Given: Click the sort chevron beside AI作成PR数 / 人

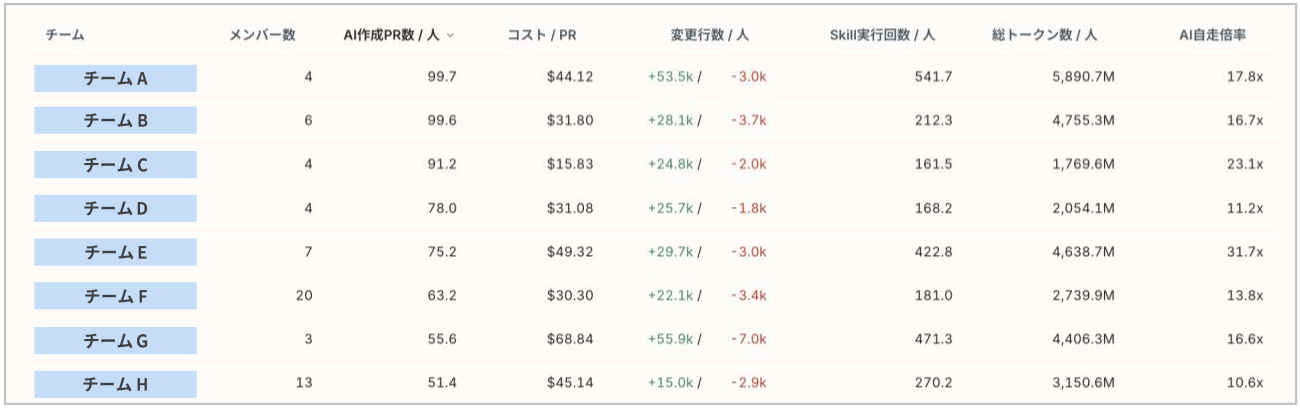Looking at the screenshot, I should [450, 36].
